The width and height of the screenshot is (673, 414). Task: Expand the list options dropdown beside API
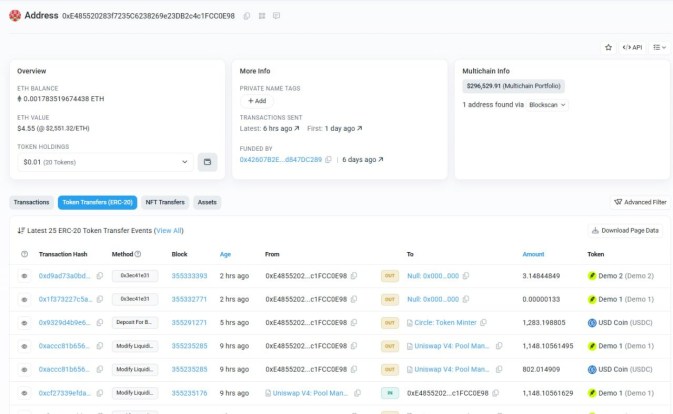pyautogui.click(x=659, y=47)
